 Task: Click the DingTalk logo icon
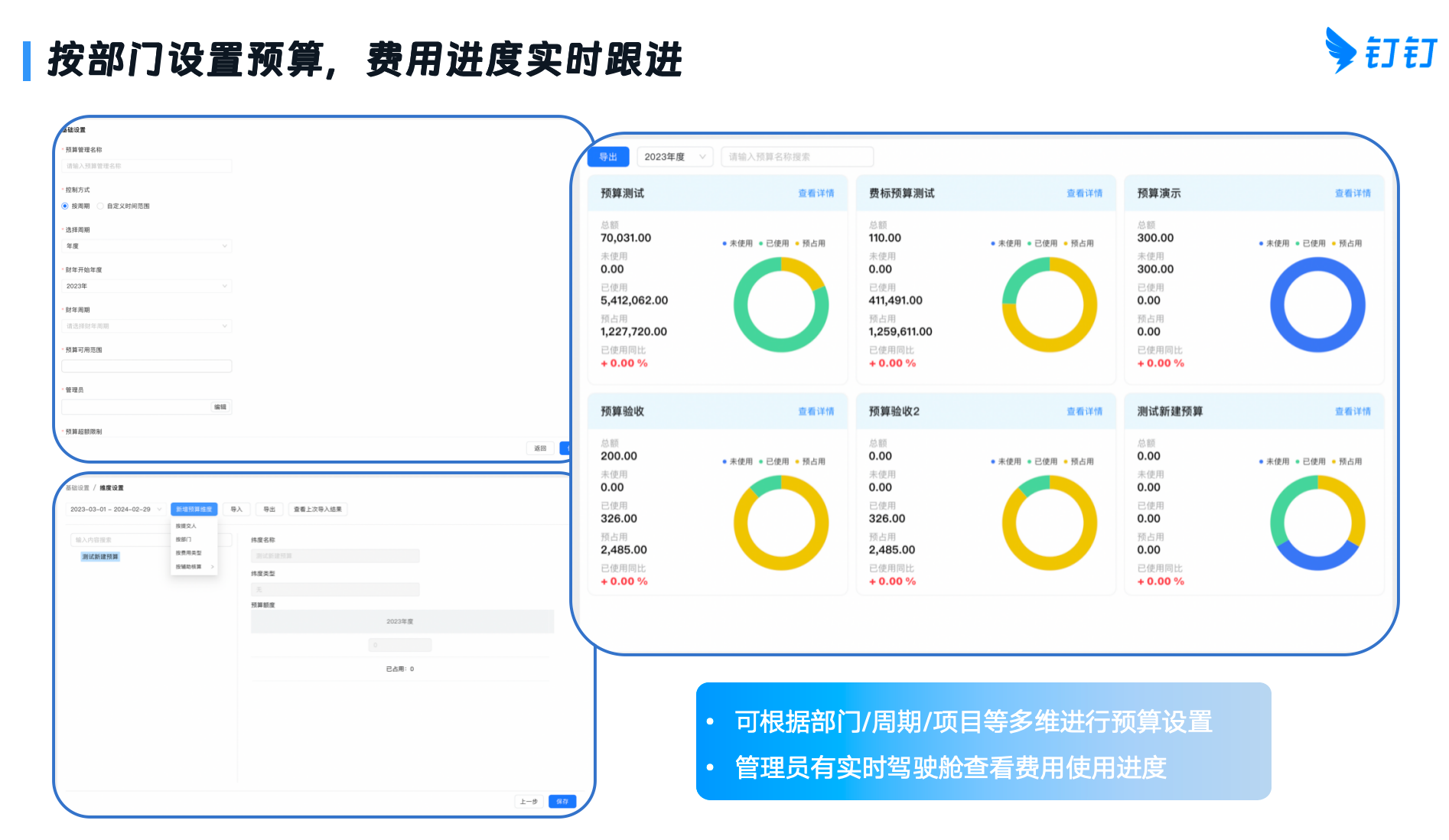(x=1340, y=50)
